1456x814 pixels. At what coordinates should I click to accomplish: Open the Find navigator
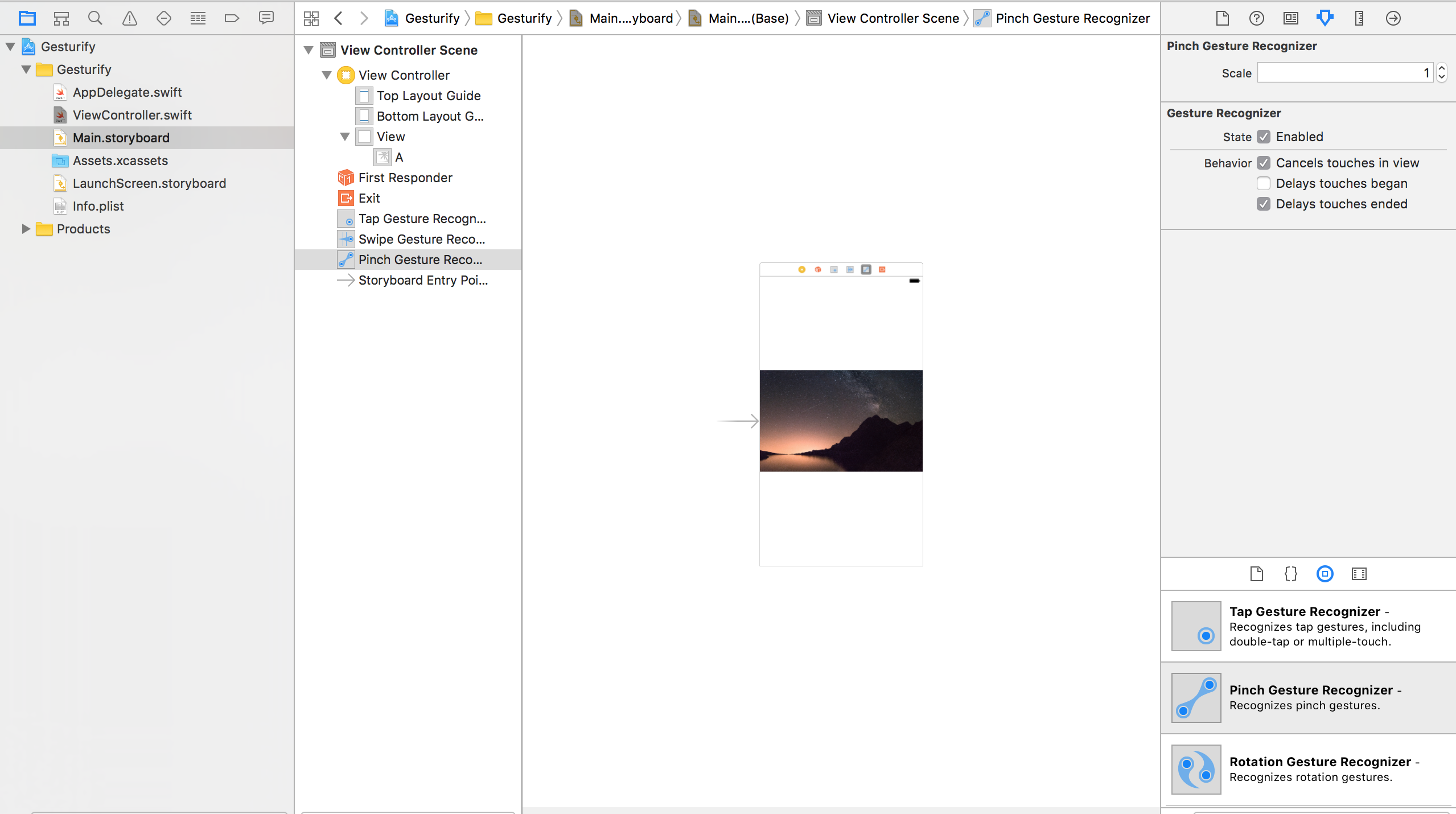[x=95, y=18]
